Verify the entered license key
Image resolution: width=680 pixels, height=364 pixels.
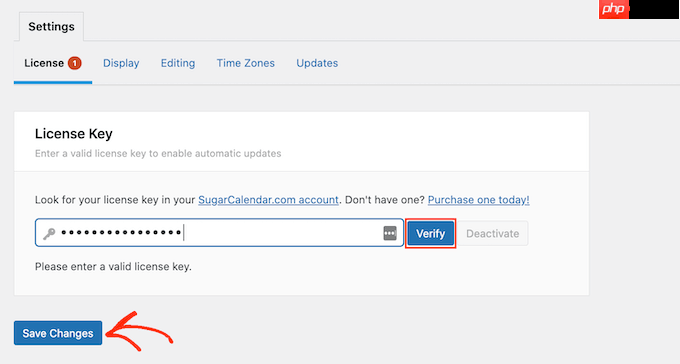(x=431, y=233)
